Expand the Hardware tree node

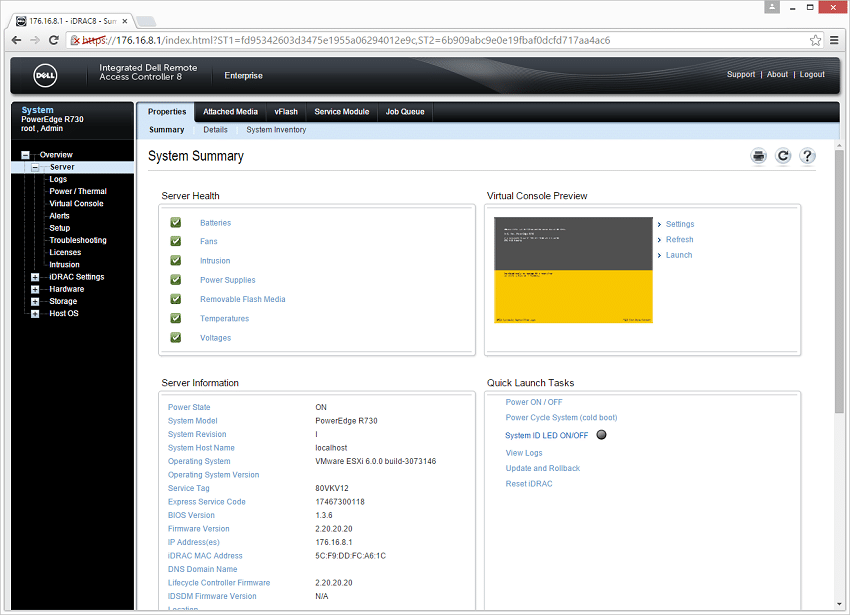(35, 290)
